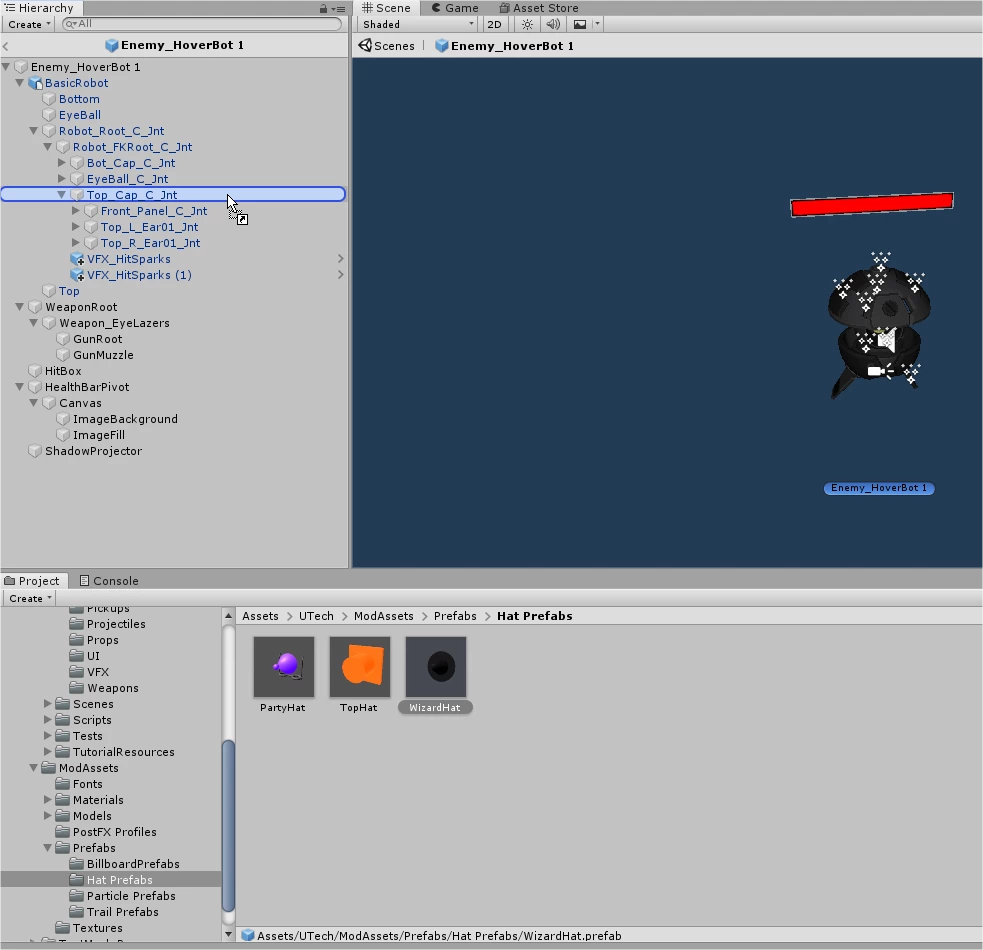
Task: Click Enemy_HoverBot 1 breadcrumb in Scene view
Action: click(x=505, y=46)
